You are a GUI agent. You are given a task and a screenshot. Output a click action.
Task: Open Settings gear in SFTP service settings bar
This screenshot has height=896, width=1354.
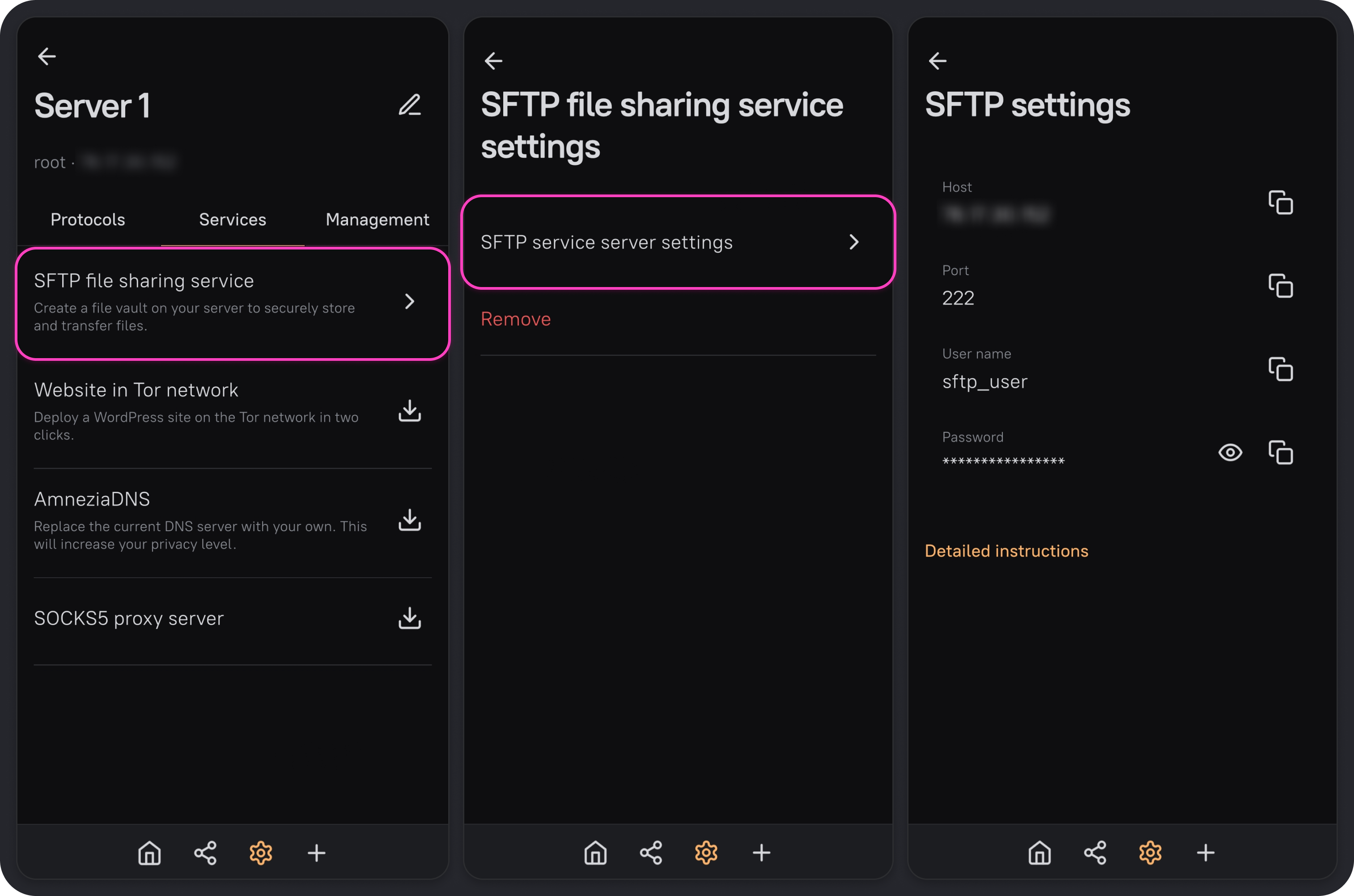[706, 853]
